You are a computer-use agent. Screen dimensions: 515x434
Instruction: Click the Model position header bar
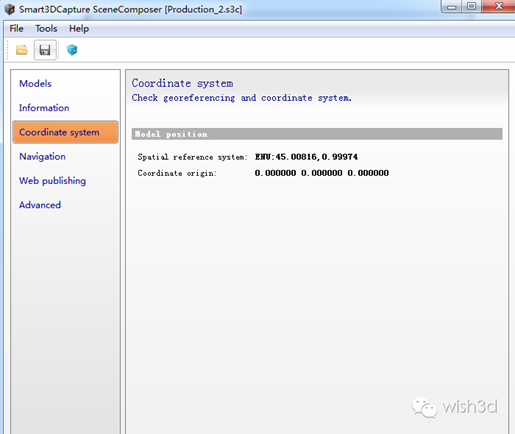[317, 134]
